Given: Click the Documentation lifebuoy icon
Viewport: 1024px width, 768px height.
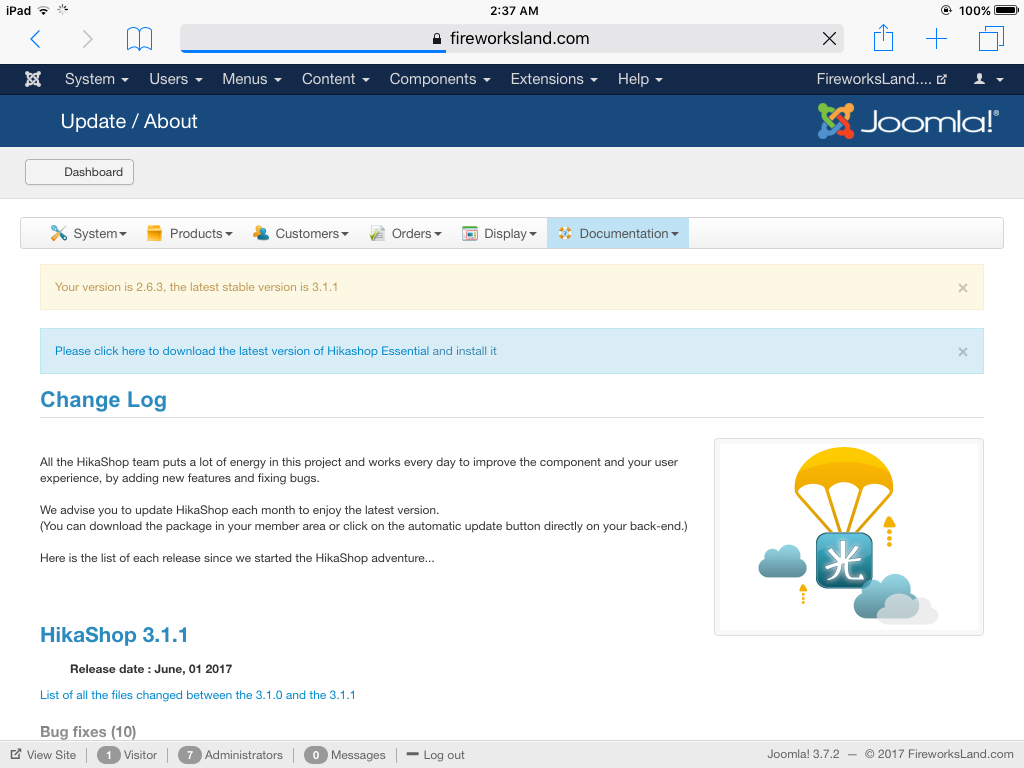Looking at the screenshot, I should pos(565,233).
